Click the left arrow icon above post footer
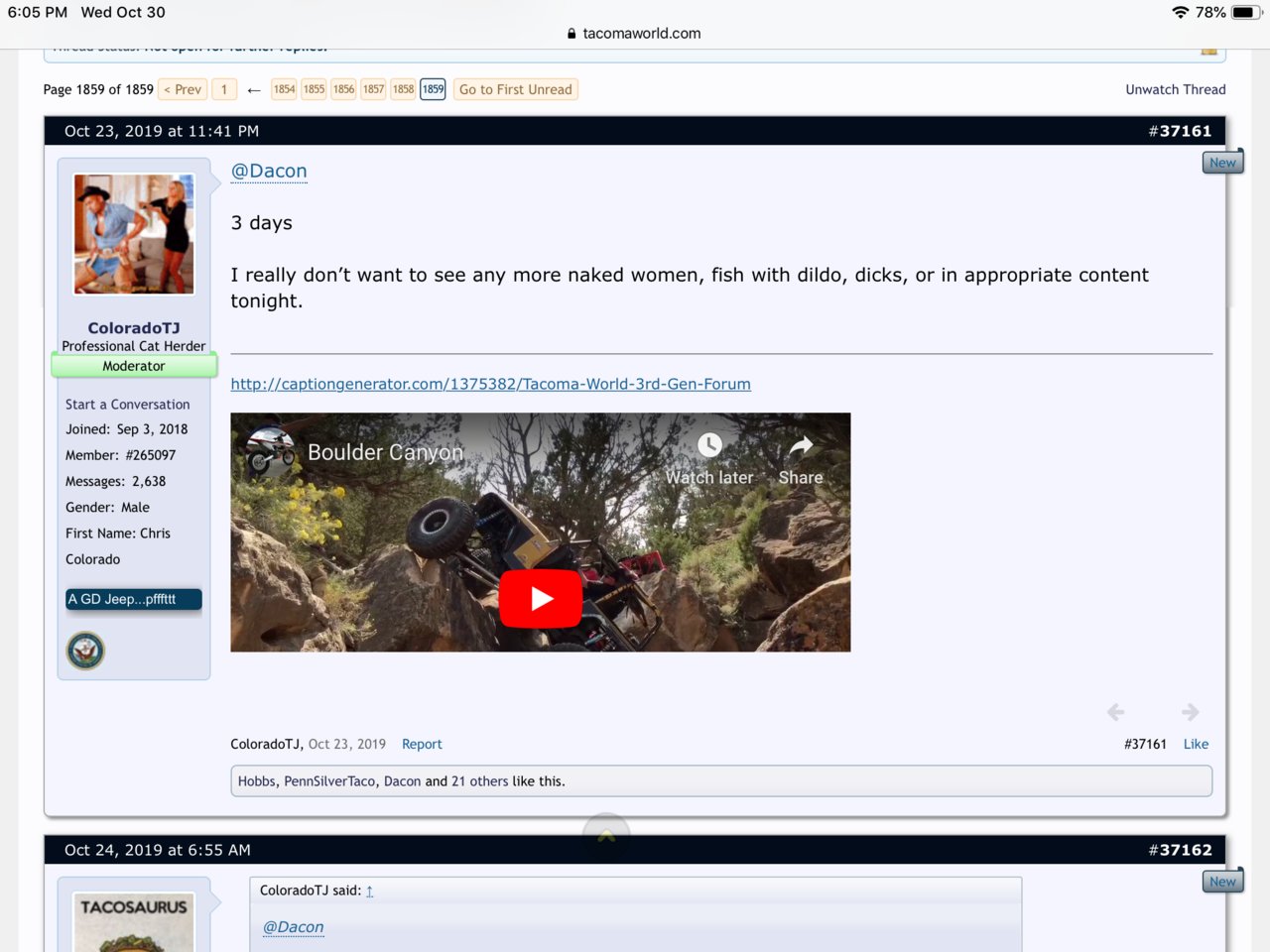Viewport: 1270px width, 952px height. coord(1116,712)
